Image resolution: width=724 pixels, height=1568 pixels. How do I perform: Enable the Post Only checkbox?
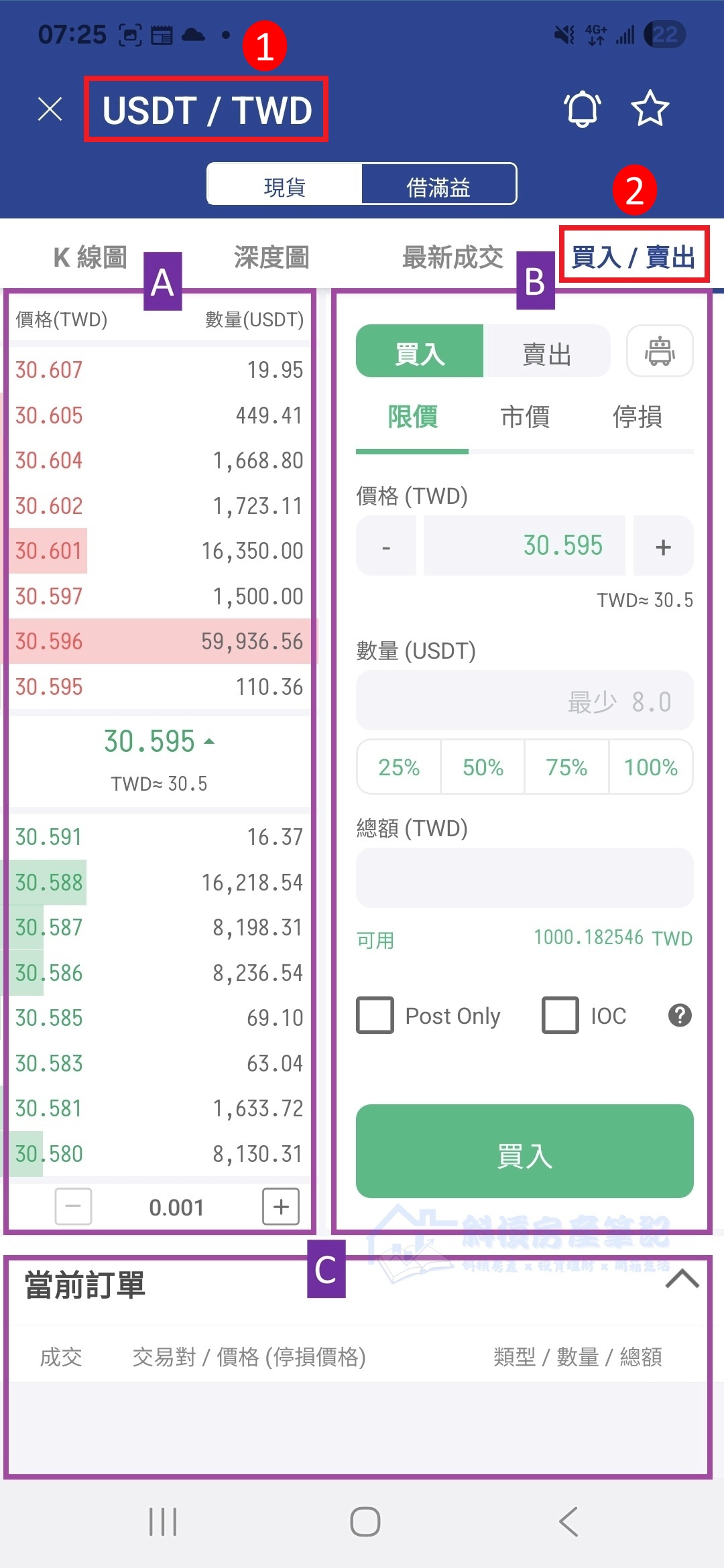pyautogui.click(x=375, y=1015)
